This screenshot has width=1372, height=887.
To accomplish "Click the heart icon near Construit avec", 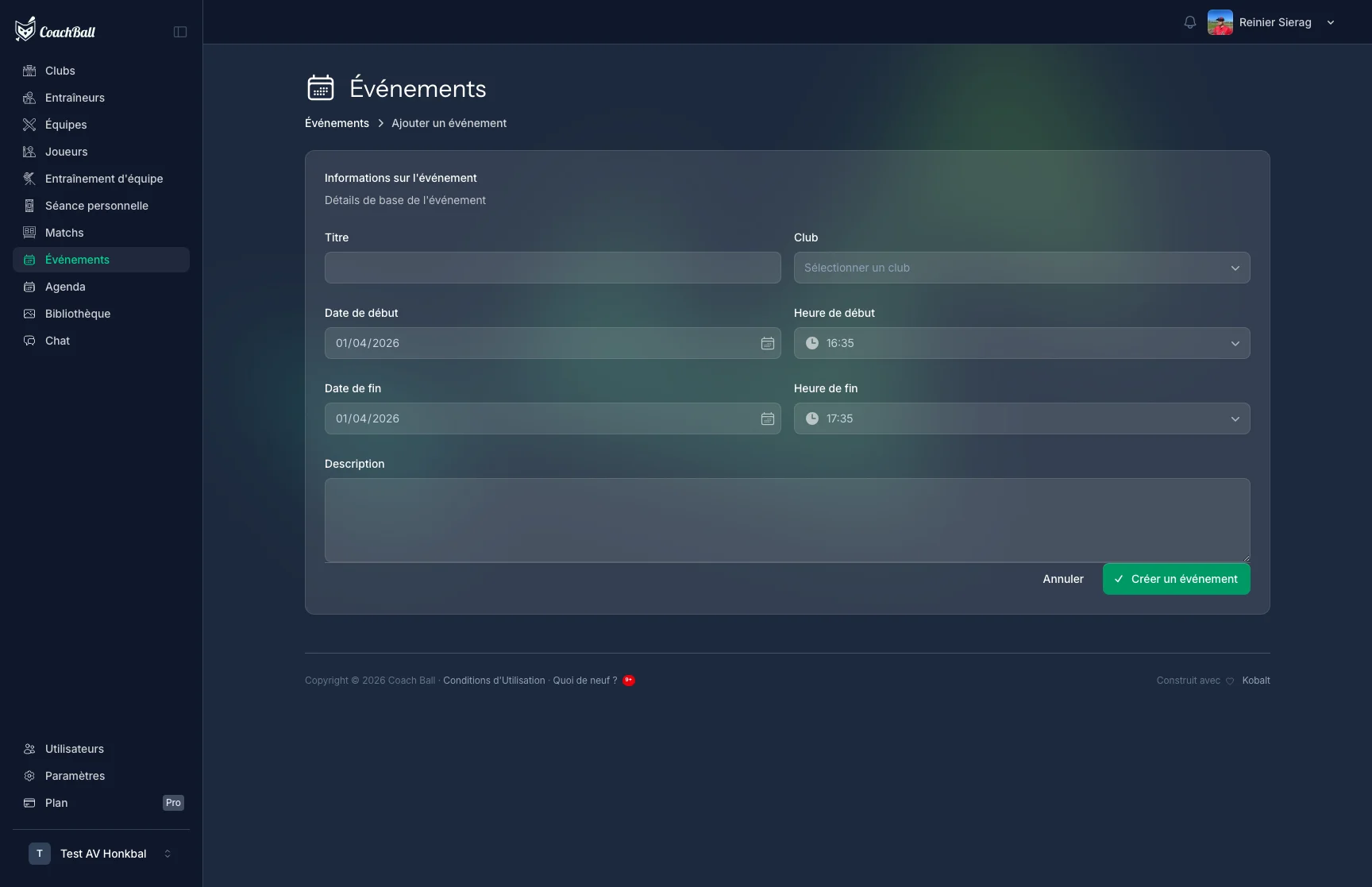I will pyautogui.click(x=1230, y=681).
